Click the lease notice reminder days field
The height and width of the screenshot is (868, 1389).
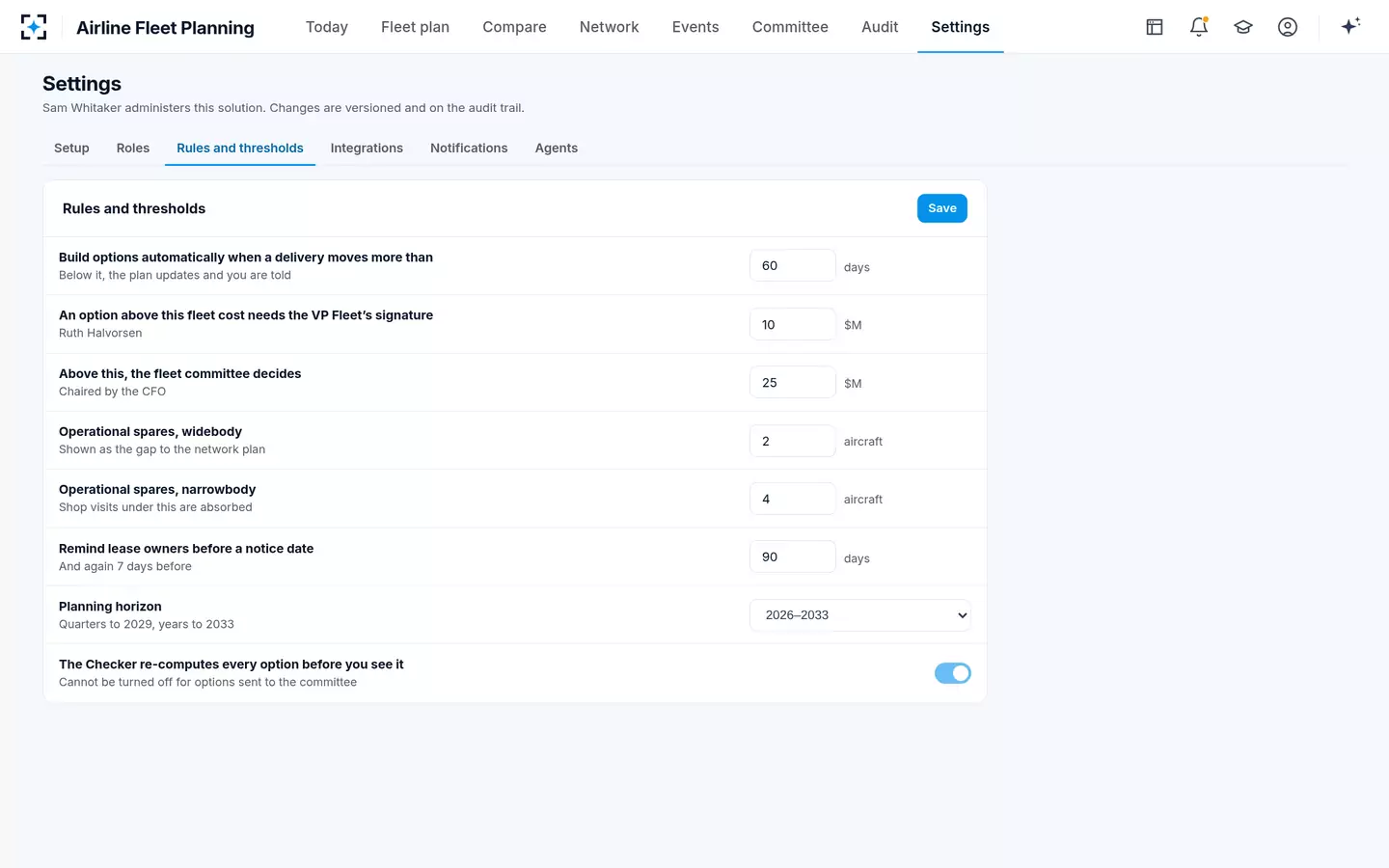click(793, 556)
